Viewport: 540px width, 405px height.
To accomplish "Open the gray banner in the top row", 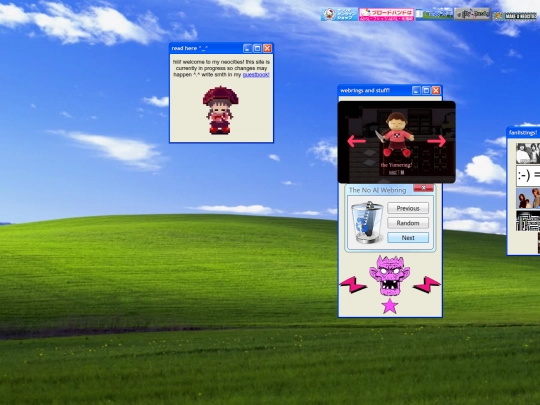I will (472, 14).
